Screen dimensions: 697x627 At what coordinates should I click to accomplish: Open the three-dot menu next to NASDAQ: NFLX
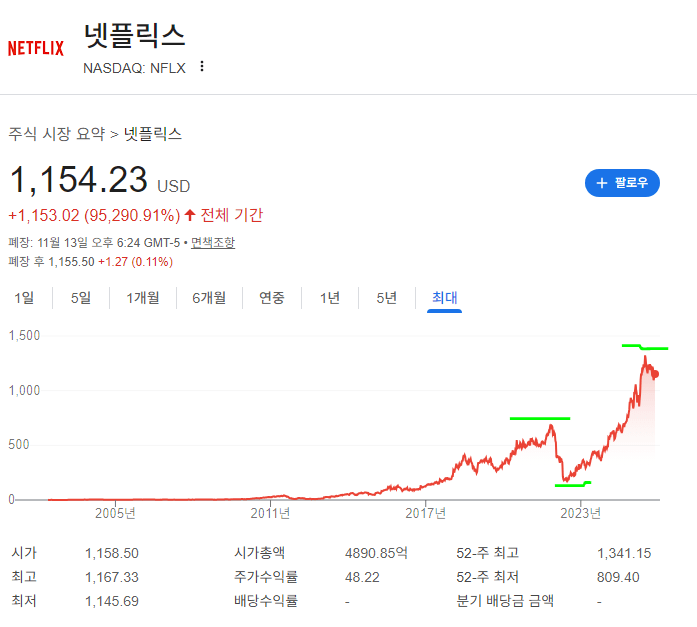click(202, 66)
